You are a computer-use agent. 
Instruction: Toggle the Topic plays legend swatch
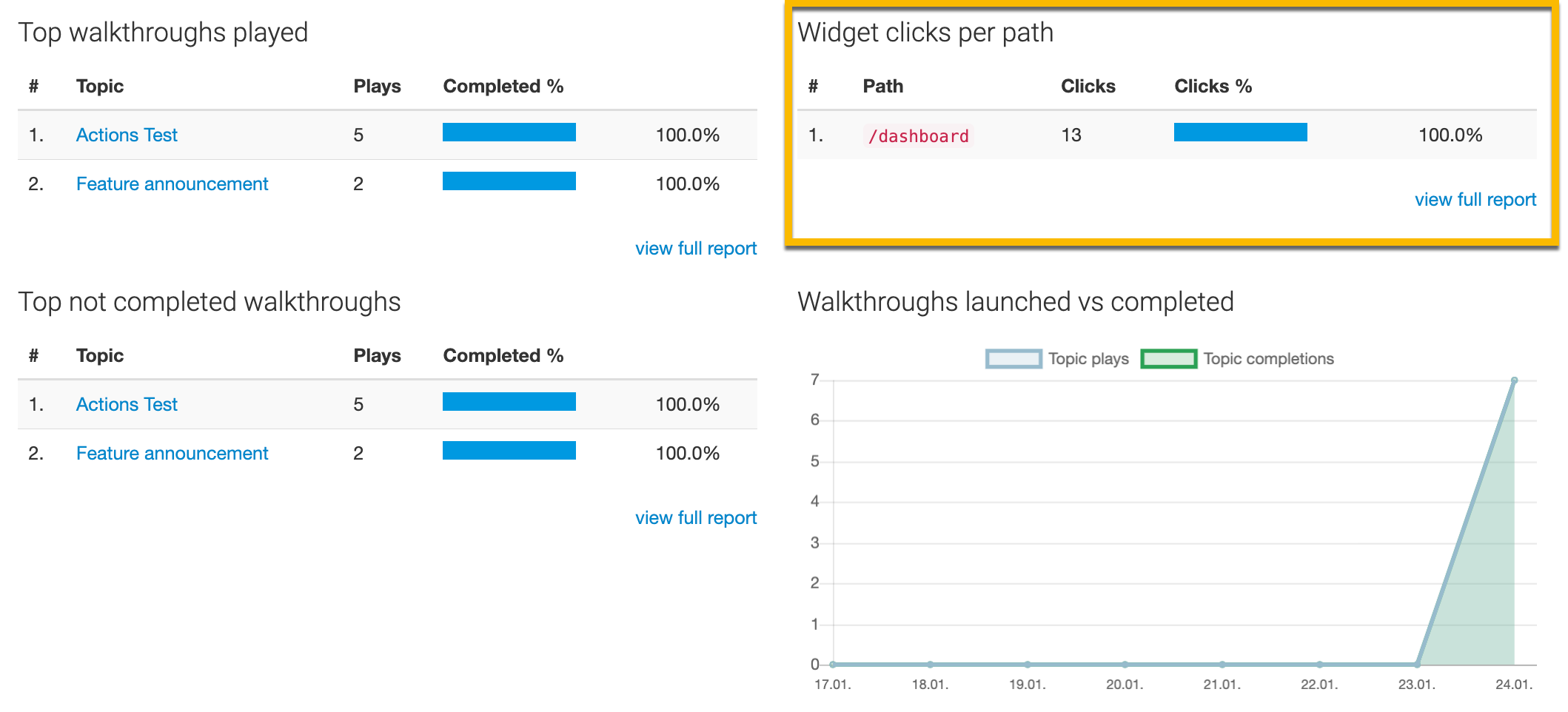(1013, 359)
